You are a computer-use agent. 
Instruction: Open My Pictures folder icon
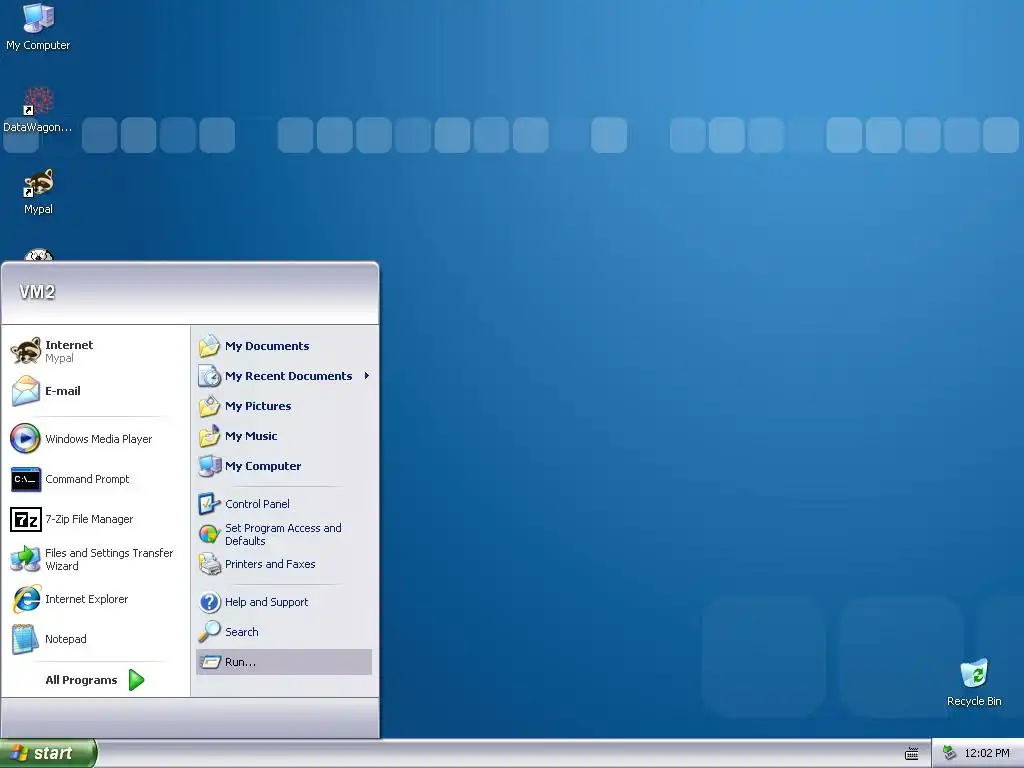(210, 406)
